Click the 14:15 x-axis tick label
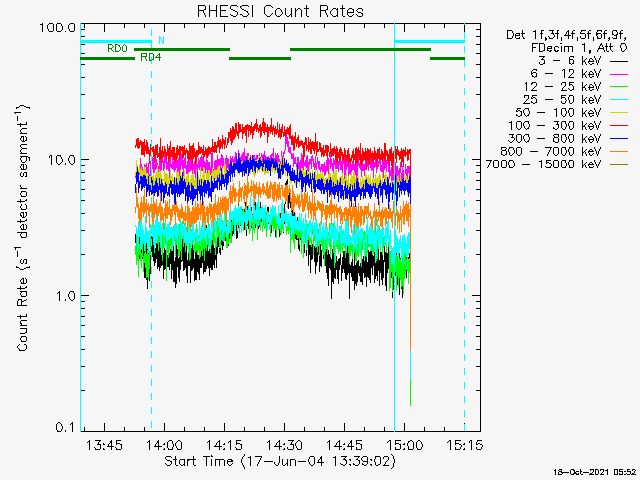Viewport: 640px width, 480px height. (x=224, y=445)
